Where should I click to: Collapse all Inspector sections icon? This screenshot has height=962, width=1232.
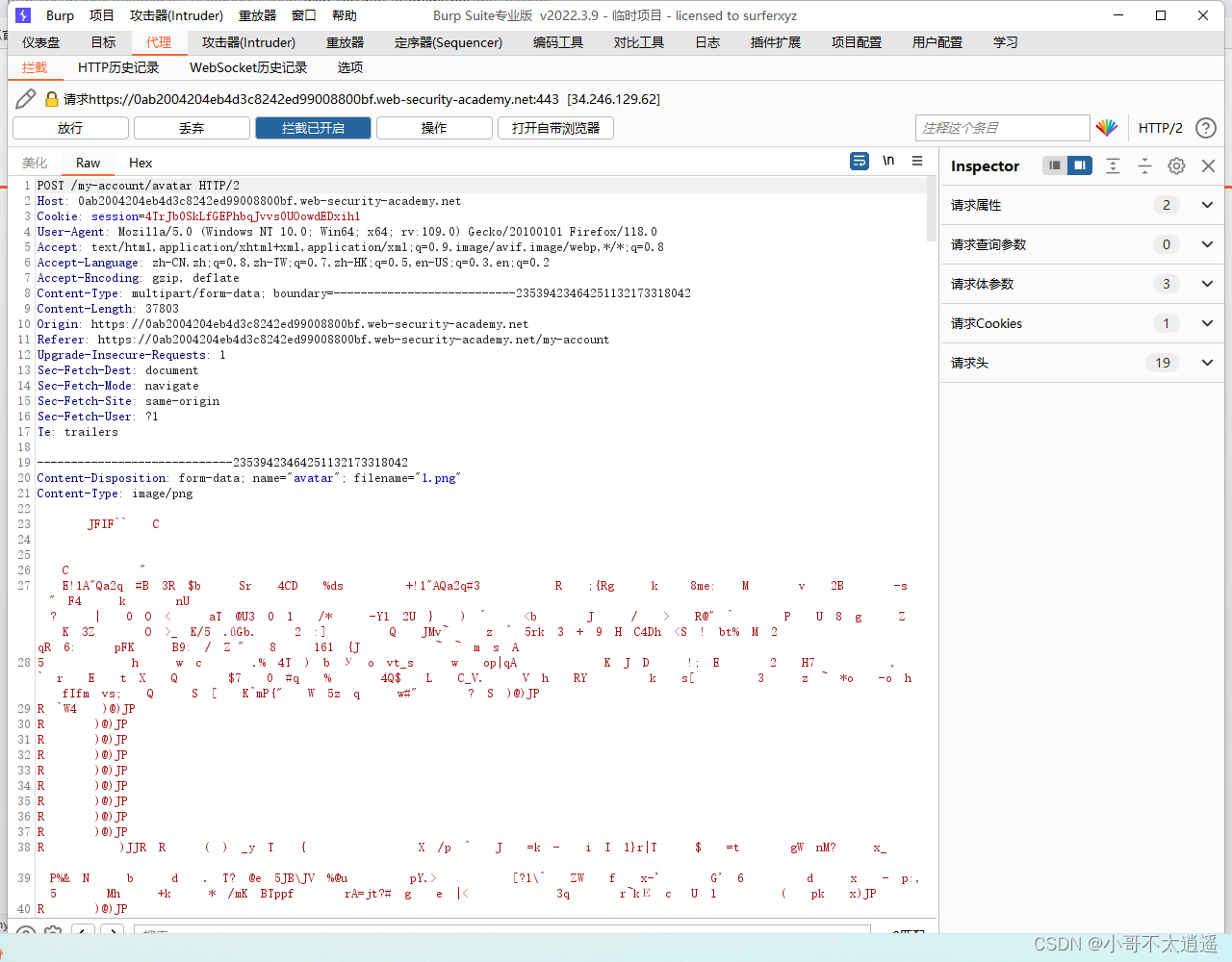coord(1144,165)
